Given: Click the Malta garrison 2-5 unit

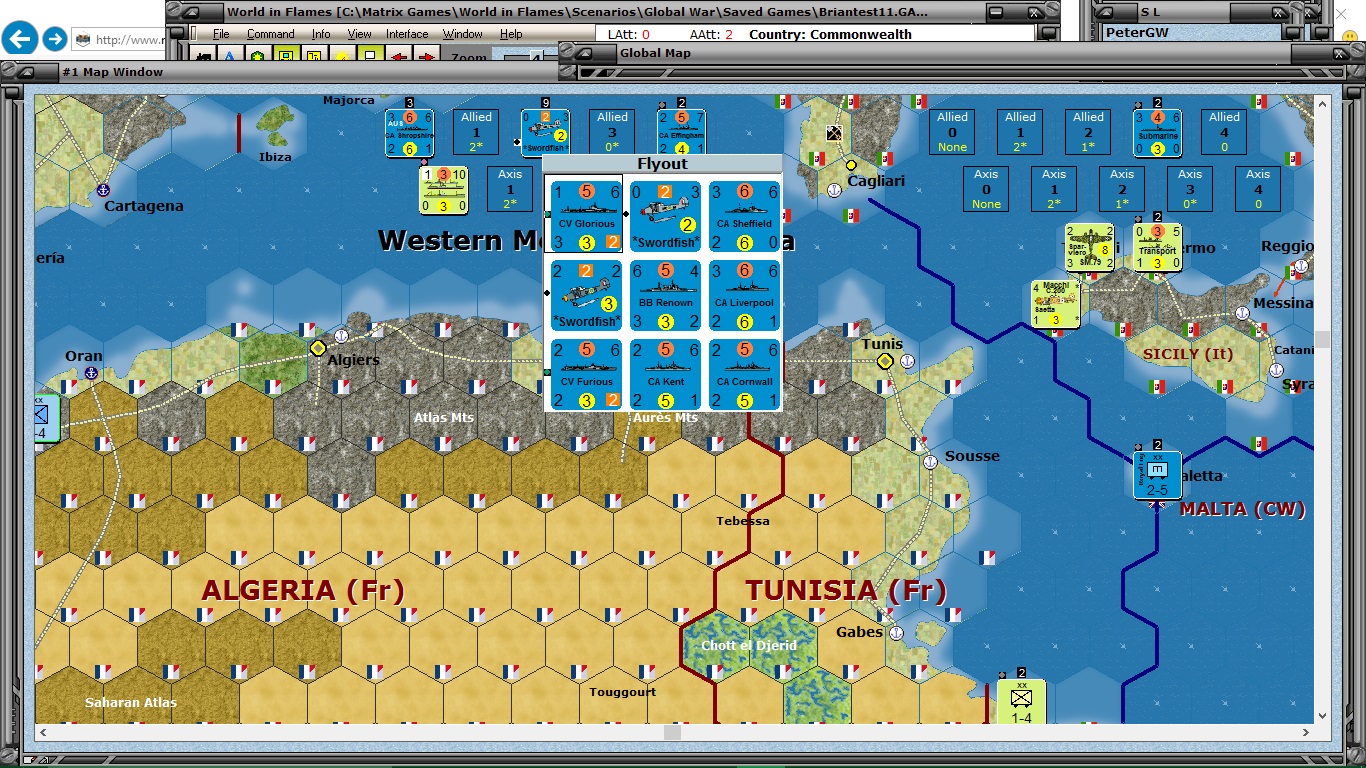Looking at the screenshot, I should pyautogui.click(x=1157, y=475).
